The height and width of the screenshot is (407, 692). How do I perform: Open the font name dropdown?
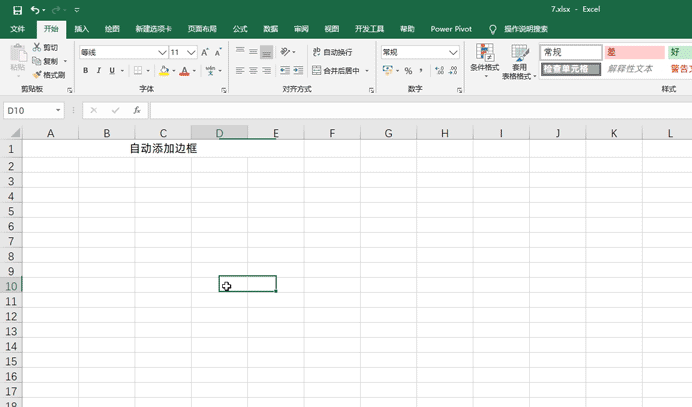[x=162, y=52]
